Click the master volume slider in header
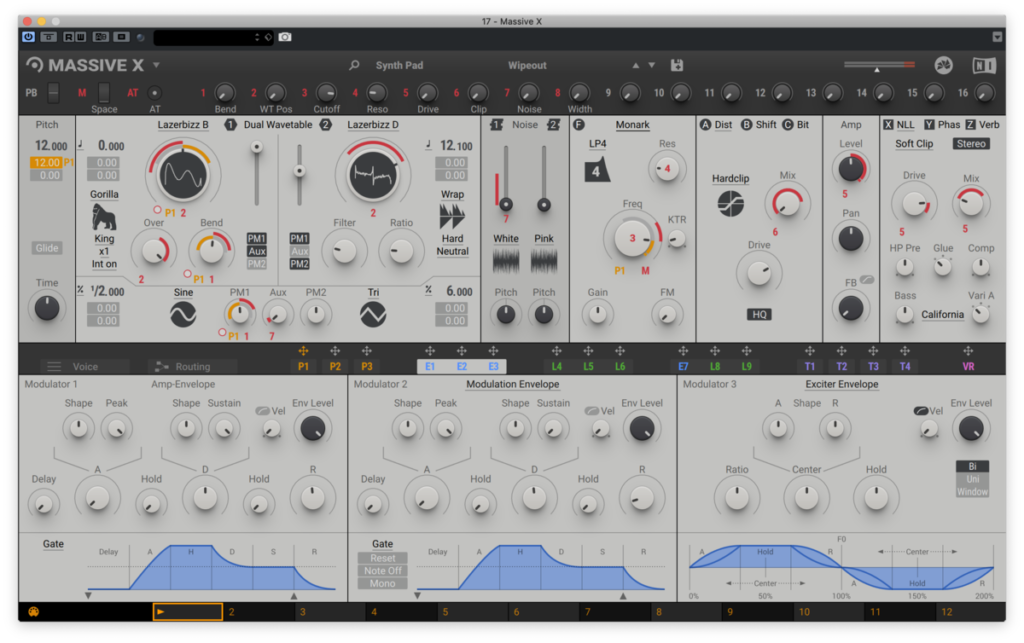Screen dimensions: 1024x643 tap(878, 65)
